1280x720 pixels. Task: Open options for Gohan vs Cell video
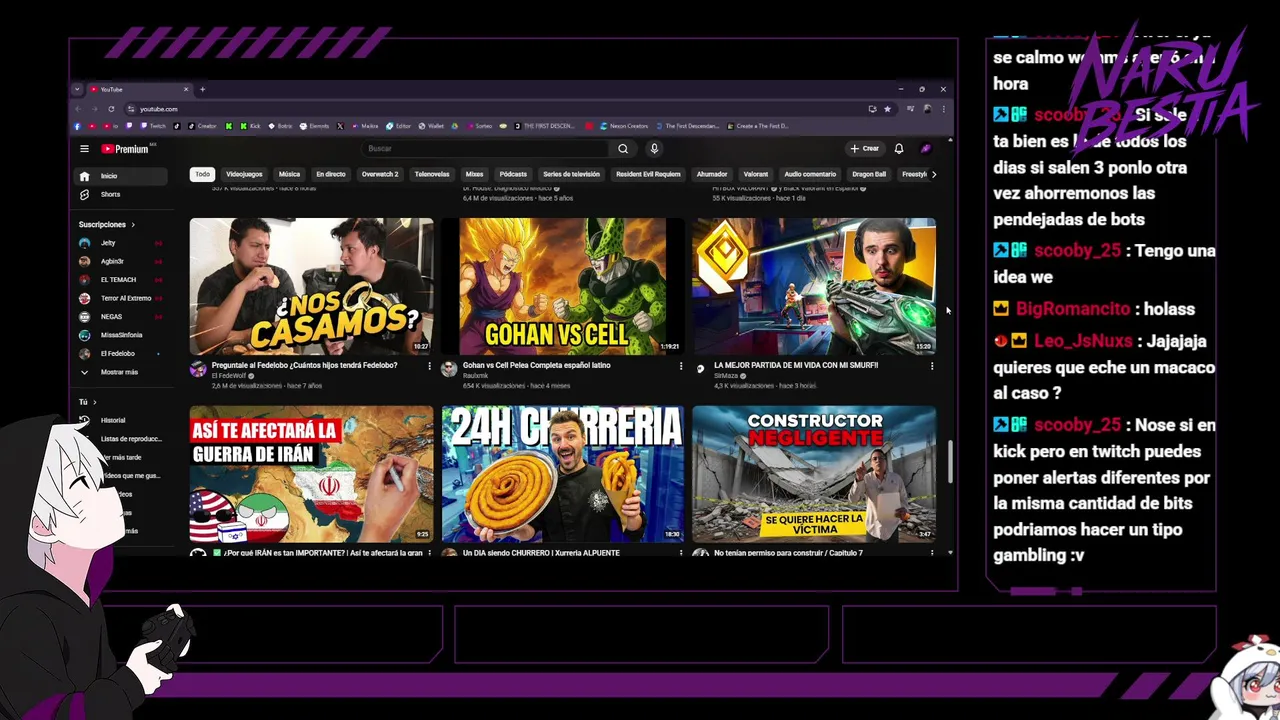click(x=681, y=366)
